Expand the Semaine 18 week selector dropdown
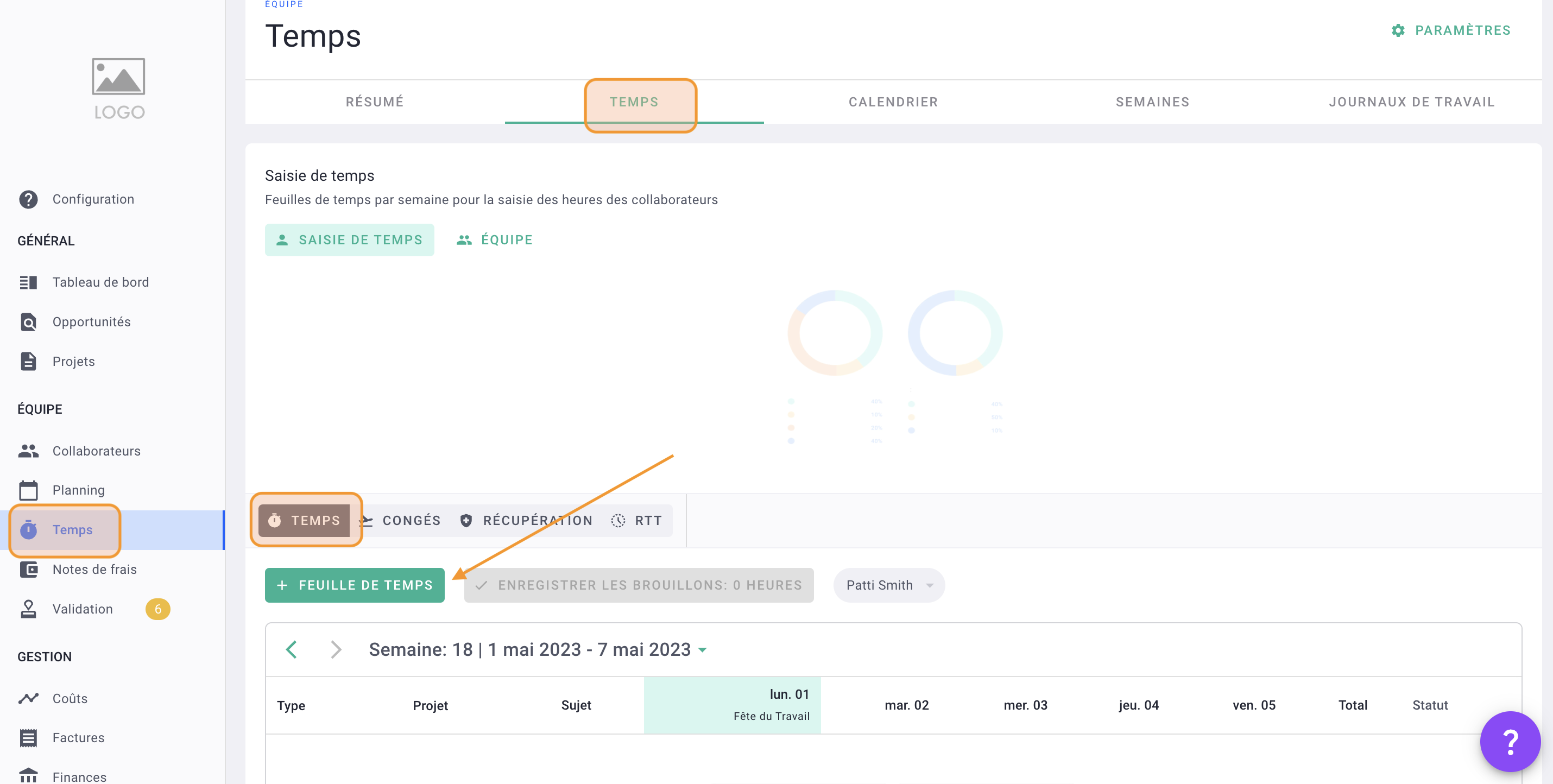The width and height of the screenshot is (1553, 784). coord(538,649)
